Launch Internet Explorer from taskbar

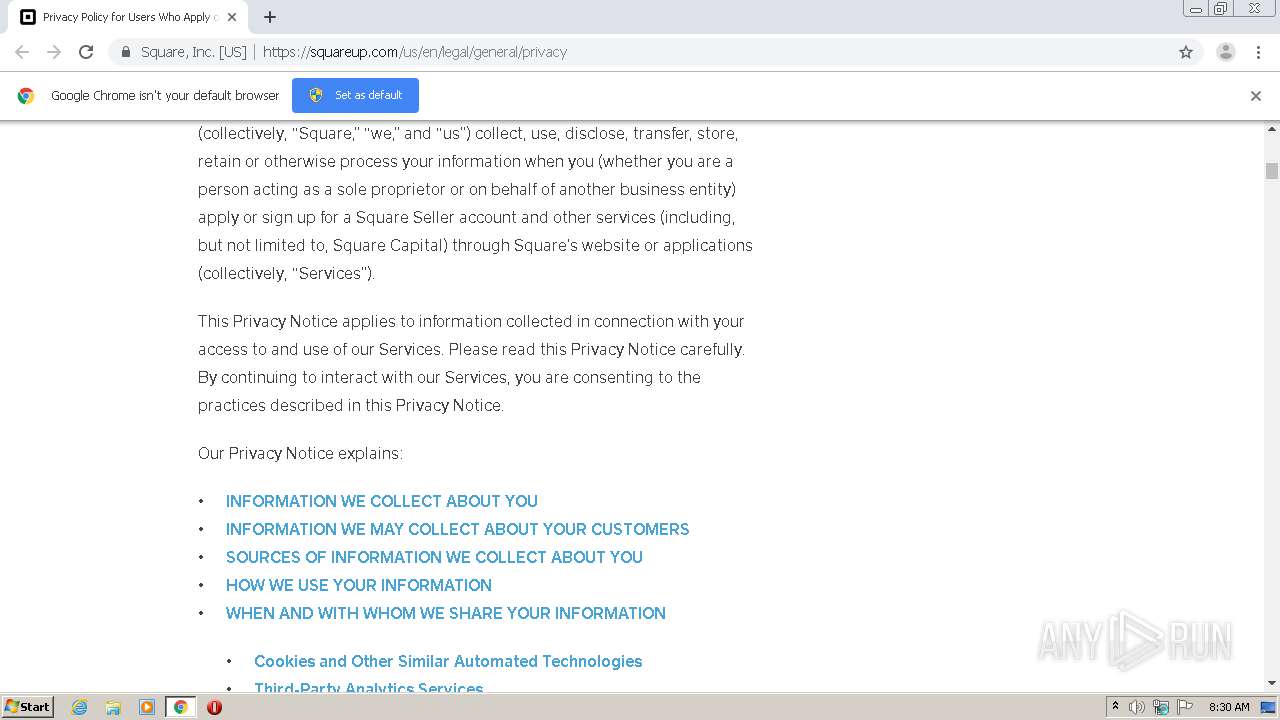pyautogui.click(x=79, y=707)
